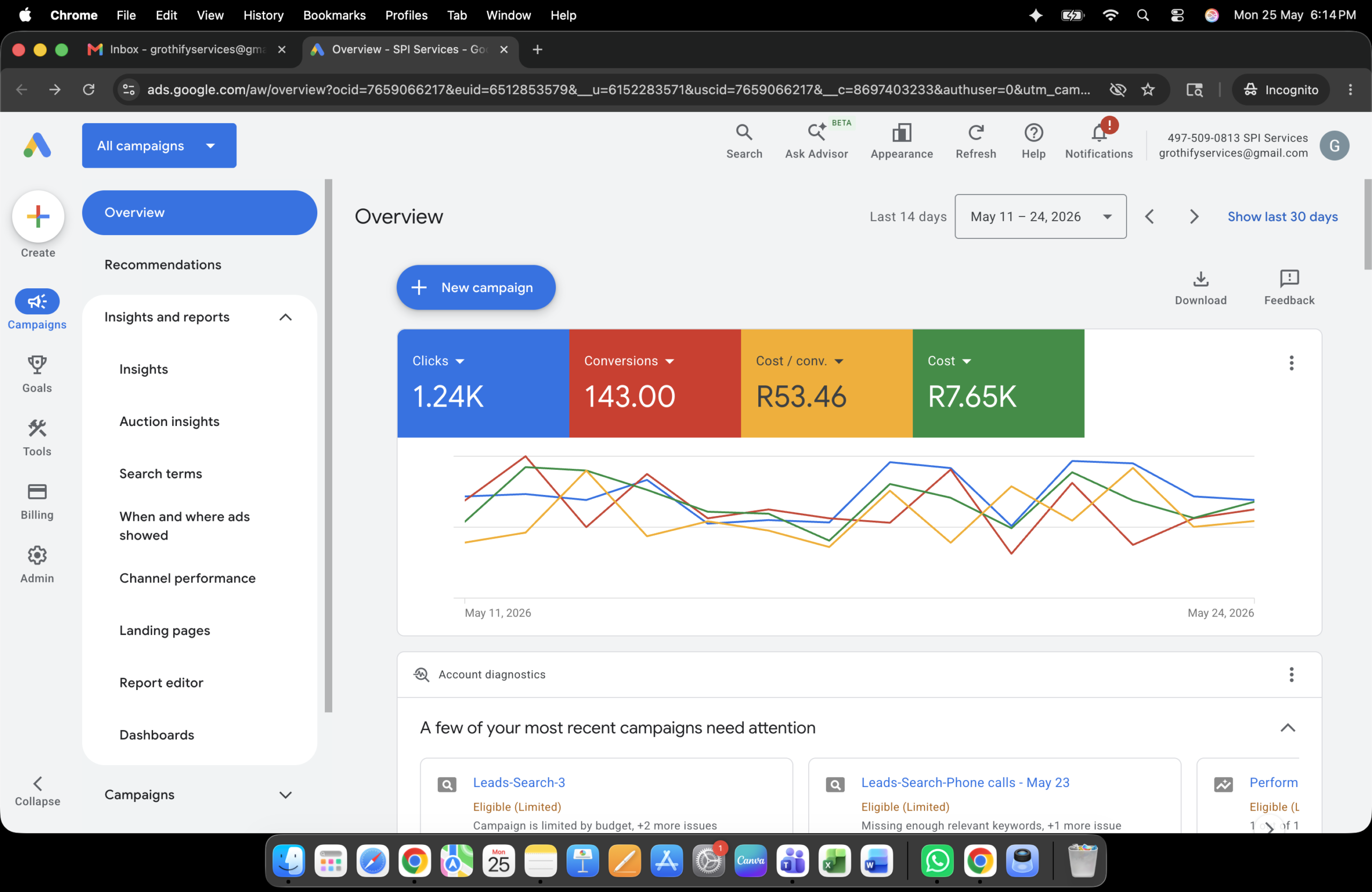The height and width of the screenshot is (892, 1372).
Task: Open the Bookmarks menu in menu bar
Action: (334, 15)
